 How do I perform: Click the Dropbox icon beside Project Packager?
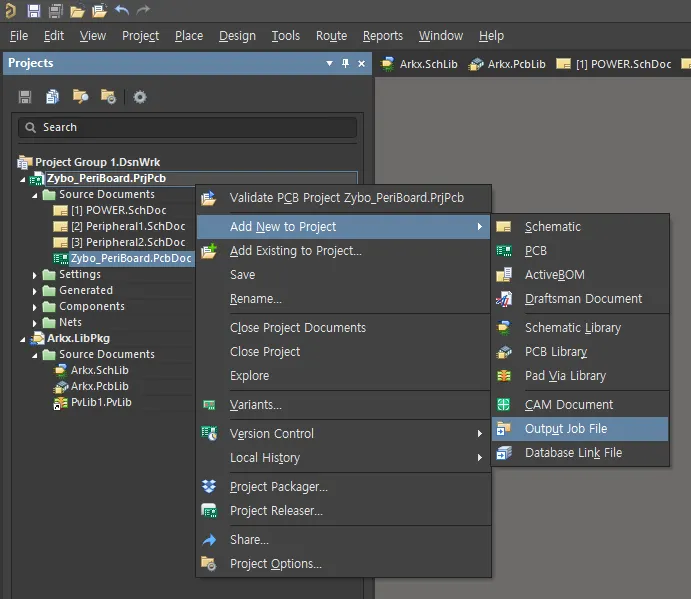click(x=209, y=487)
